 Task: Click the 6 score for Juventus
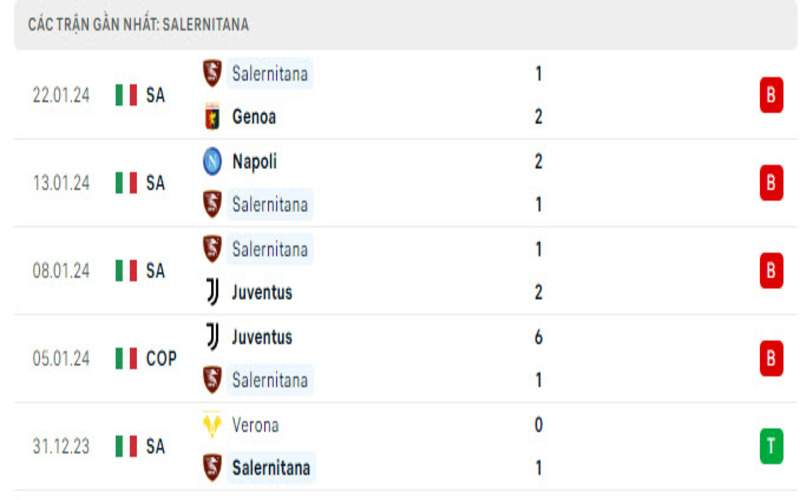539,337
